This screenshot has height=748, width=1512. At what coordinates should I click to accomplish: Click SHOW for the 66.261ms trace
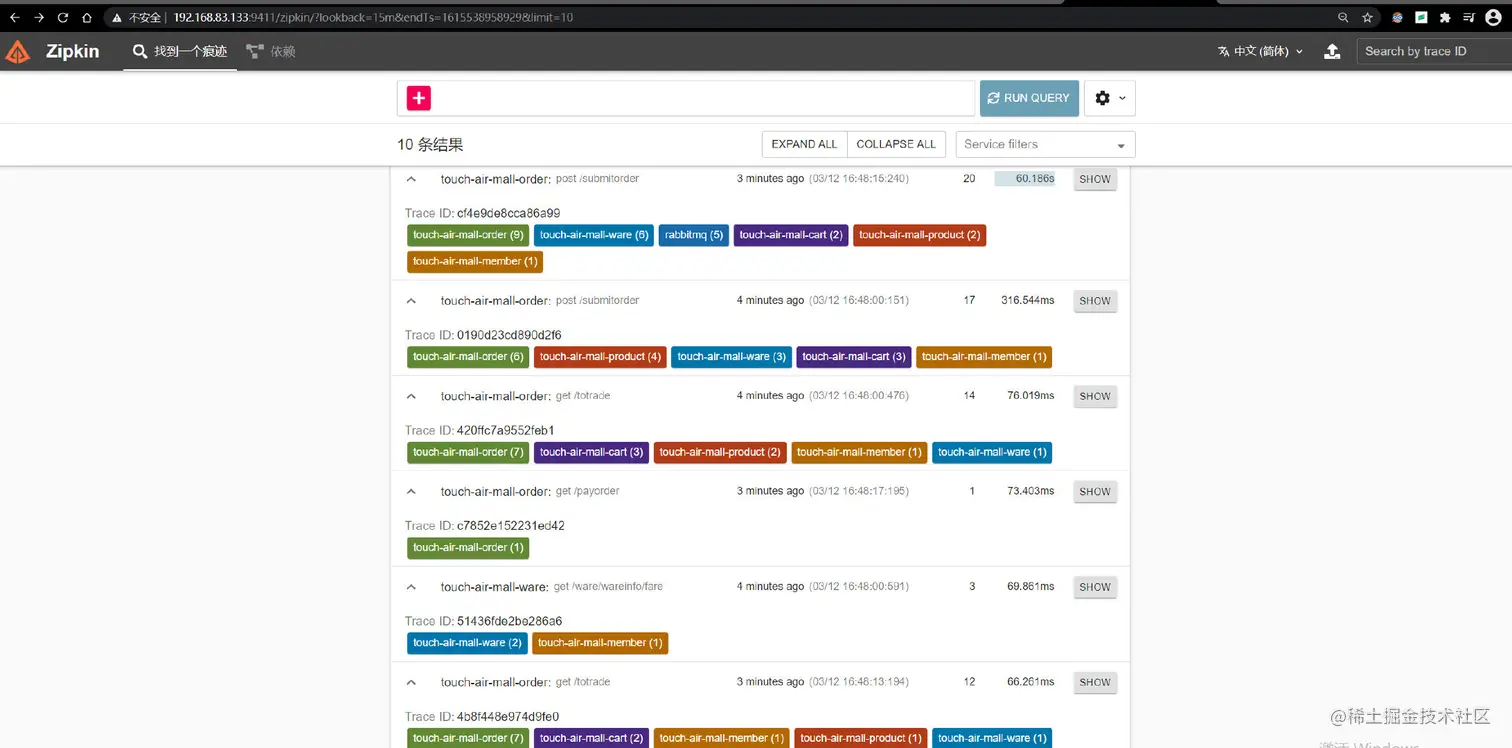[1095, 683]
